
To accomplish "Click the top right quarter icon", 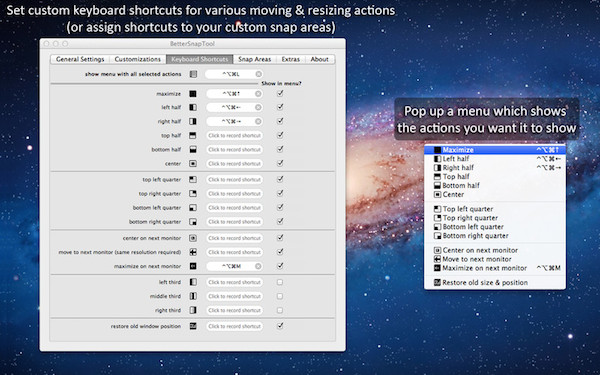I will point(193,194).
